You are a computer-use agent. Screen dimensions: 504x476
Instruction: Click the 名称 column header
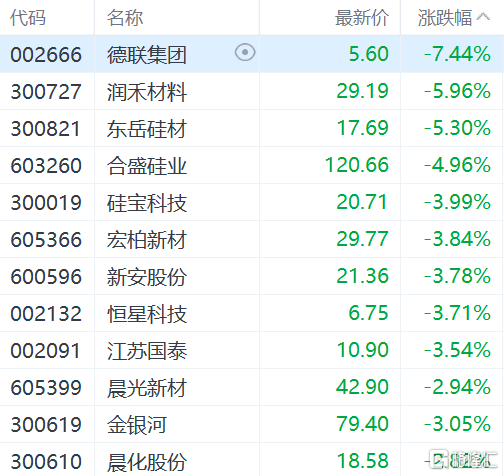click(x=125, y=18)
